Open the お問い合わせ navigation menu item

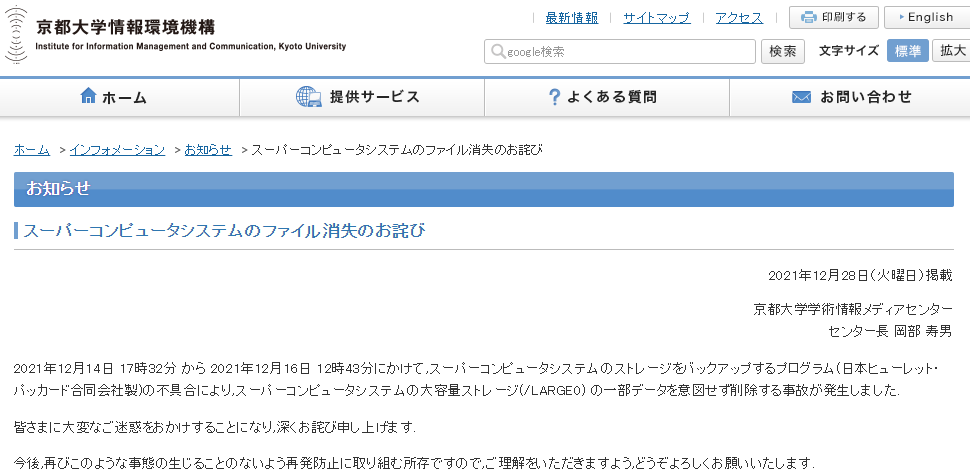850,97
